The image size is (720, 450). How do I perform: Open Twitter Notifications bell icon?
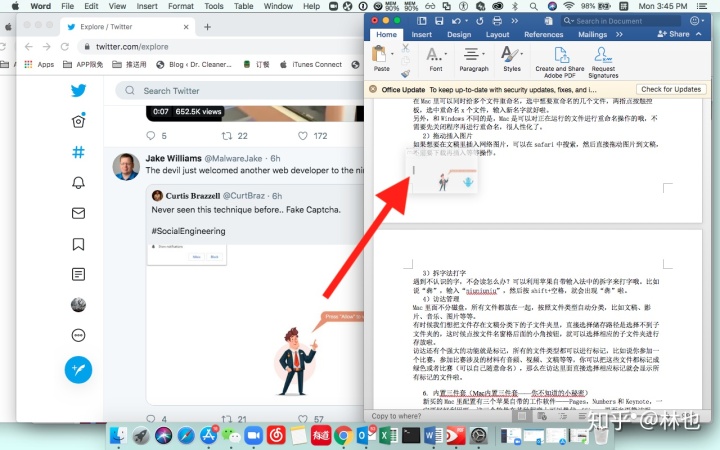click(79, 183)
